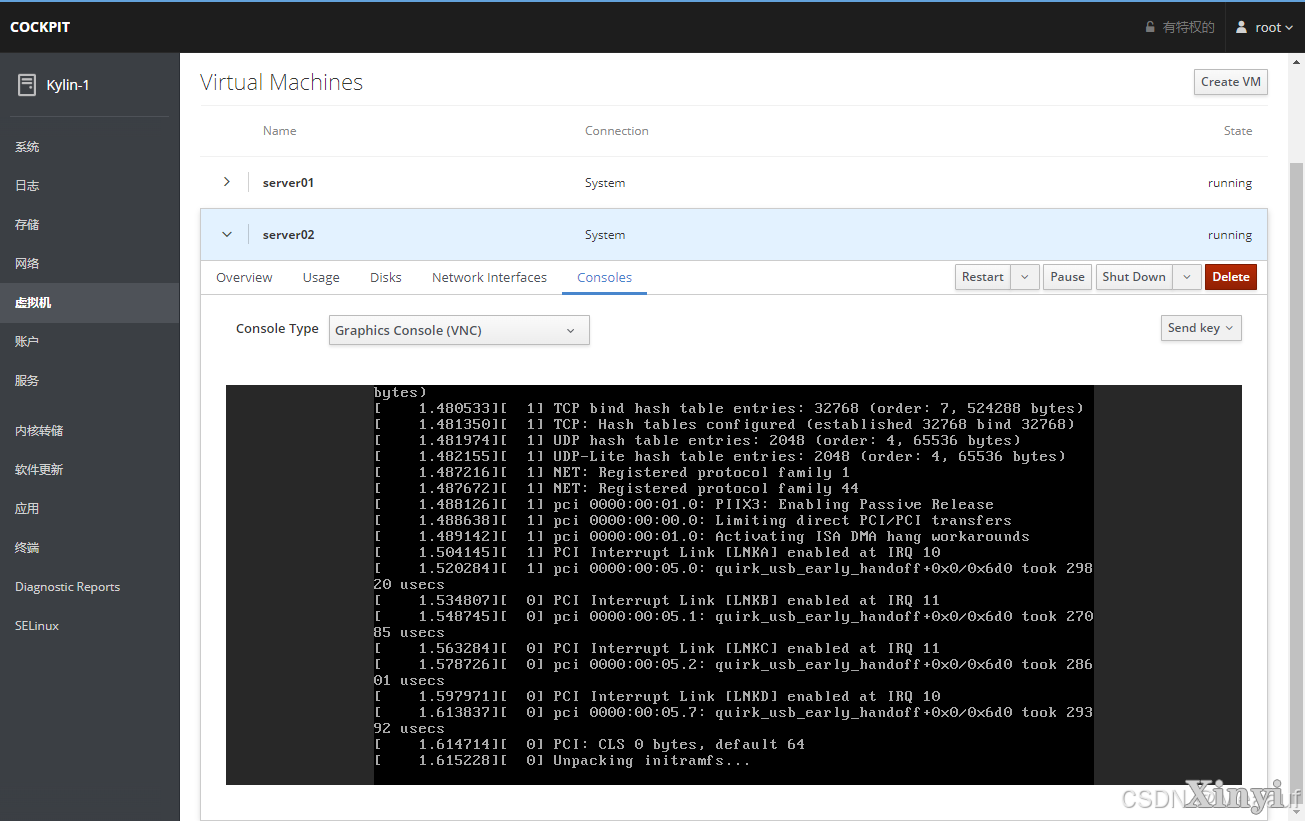
Task: Click server01's System connection cell
Action: (x=605, y=183)
